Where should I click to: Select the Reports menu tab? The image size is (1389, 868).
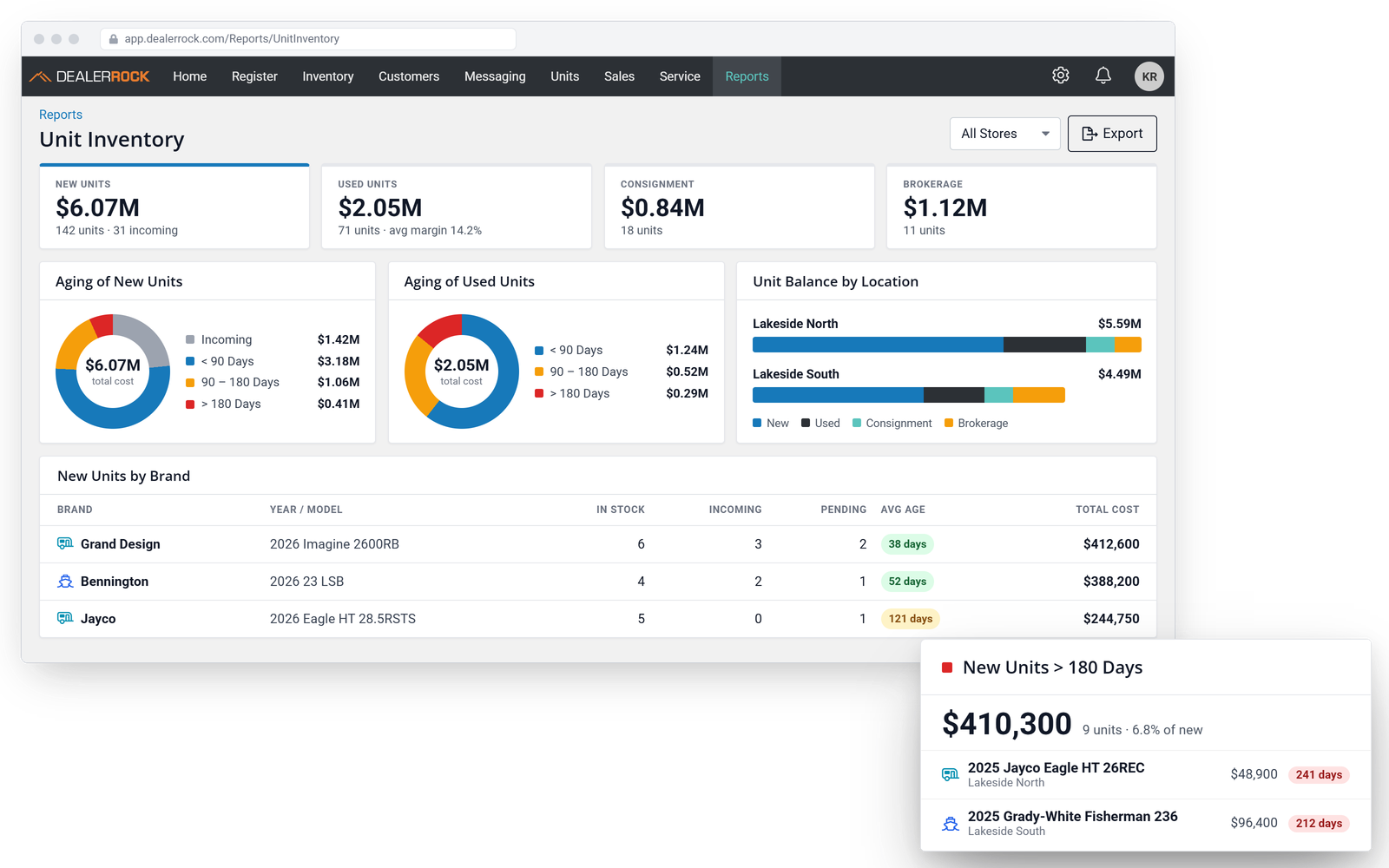click(747, 76)
